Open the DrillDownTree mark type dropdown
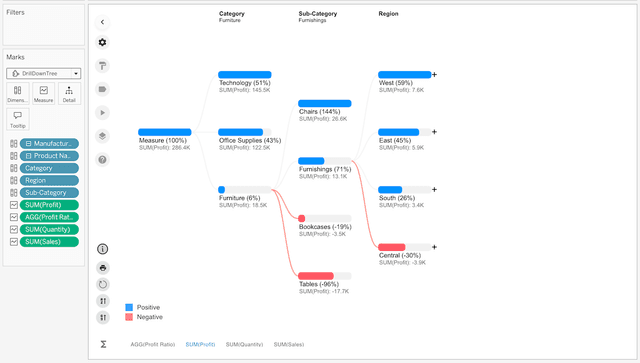 pyautogui.click(x=44, y=73)
